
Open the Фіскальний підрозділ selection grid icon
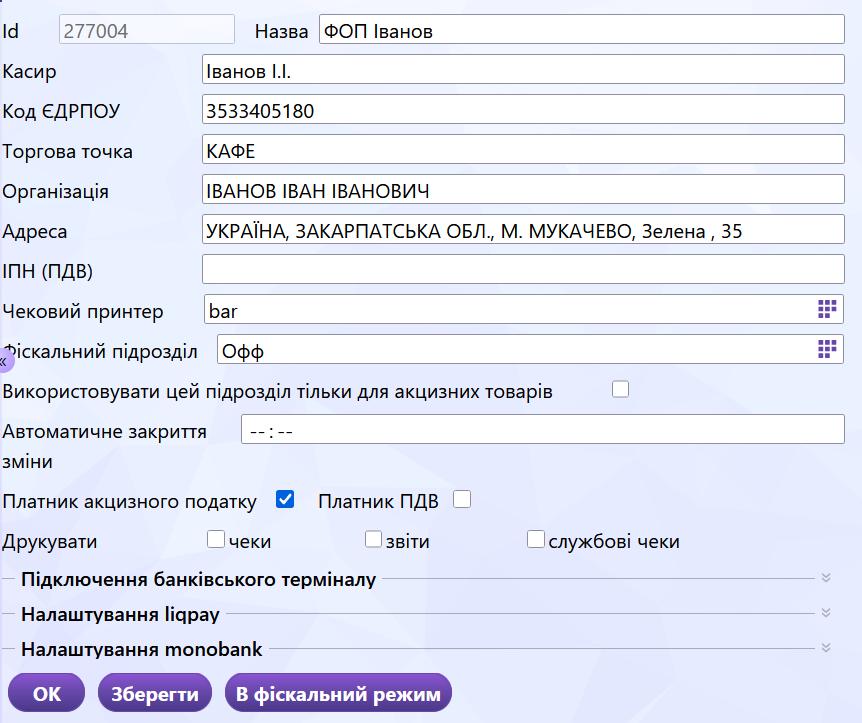(x=827, y=349)
